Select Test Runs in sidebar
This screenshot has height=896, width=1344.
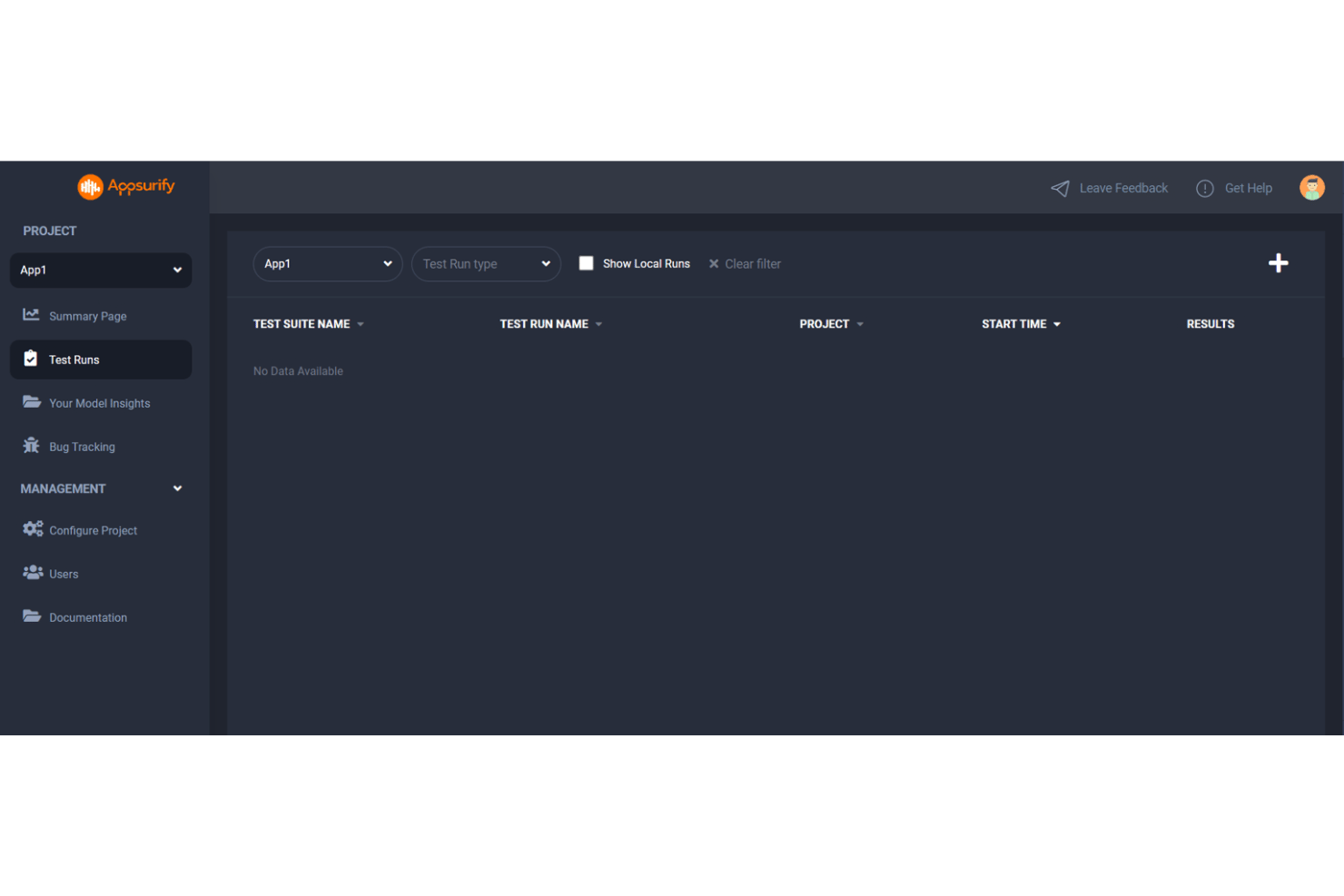(101, 359)
